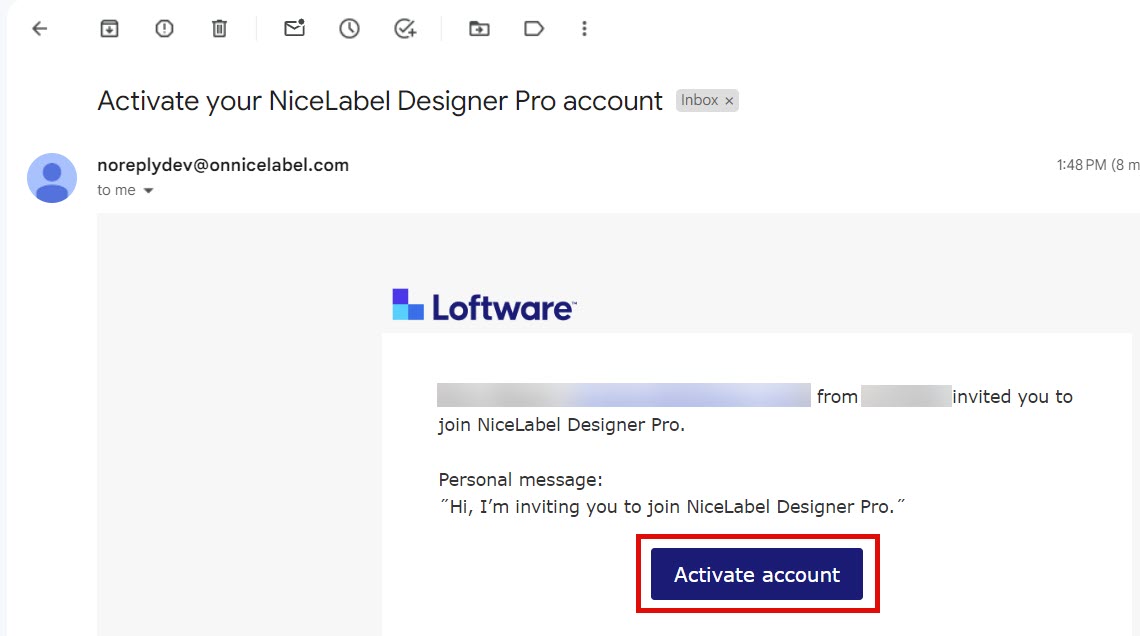This screenshot has width=1140, height=636.
Task: Click the Inbox label chip
Action: click(700, 101)
